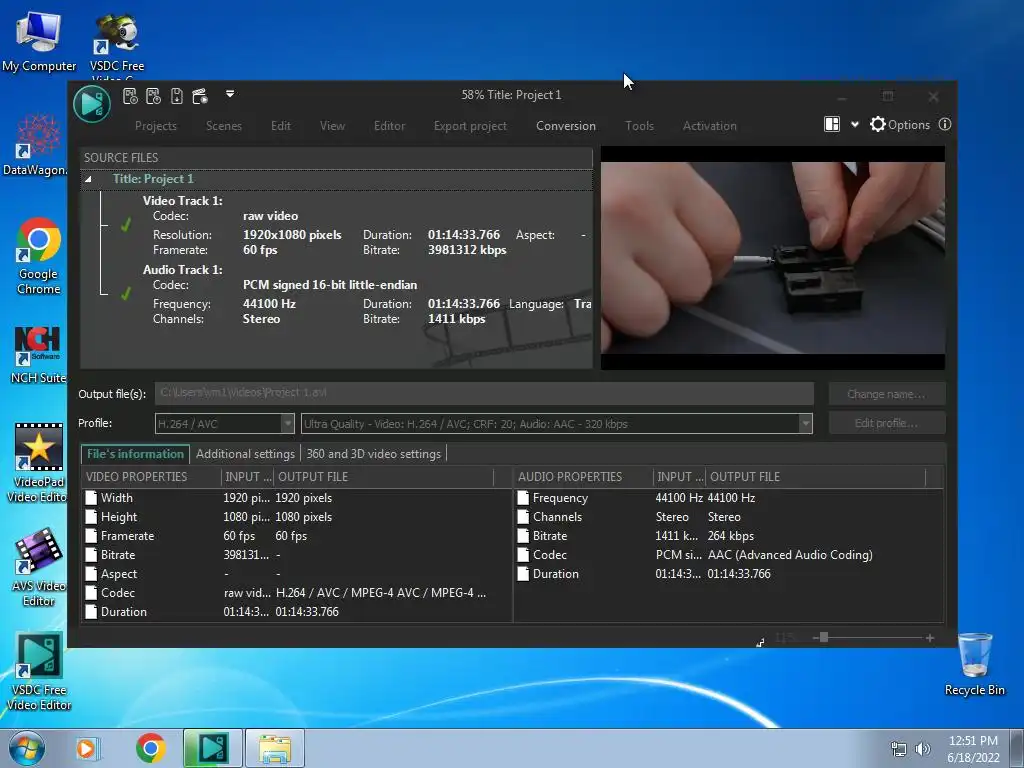Click the Height property page icon
Image resolution: width=1024 pixels, height=768 pixels.
pyautogui.click(x=91, y=517)
